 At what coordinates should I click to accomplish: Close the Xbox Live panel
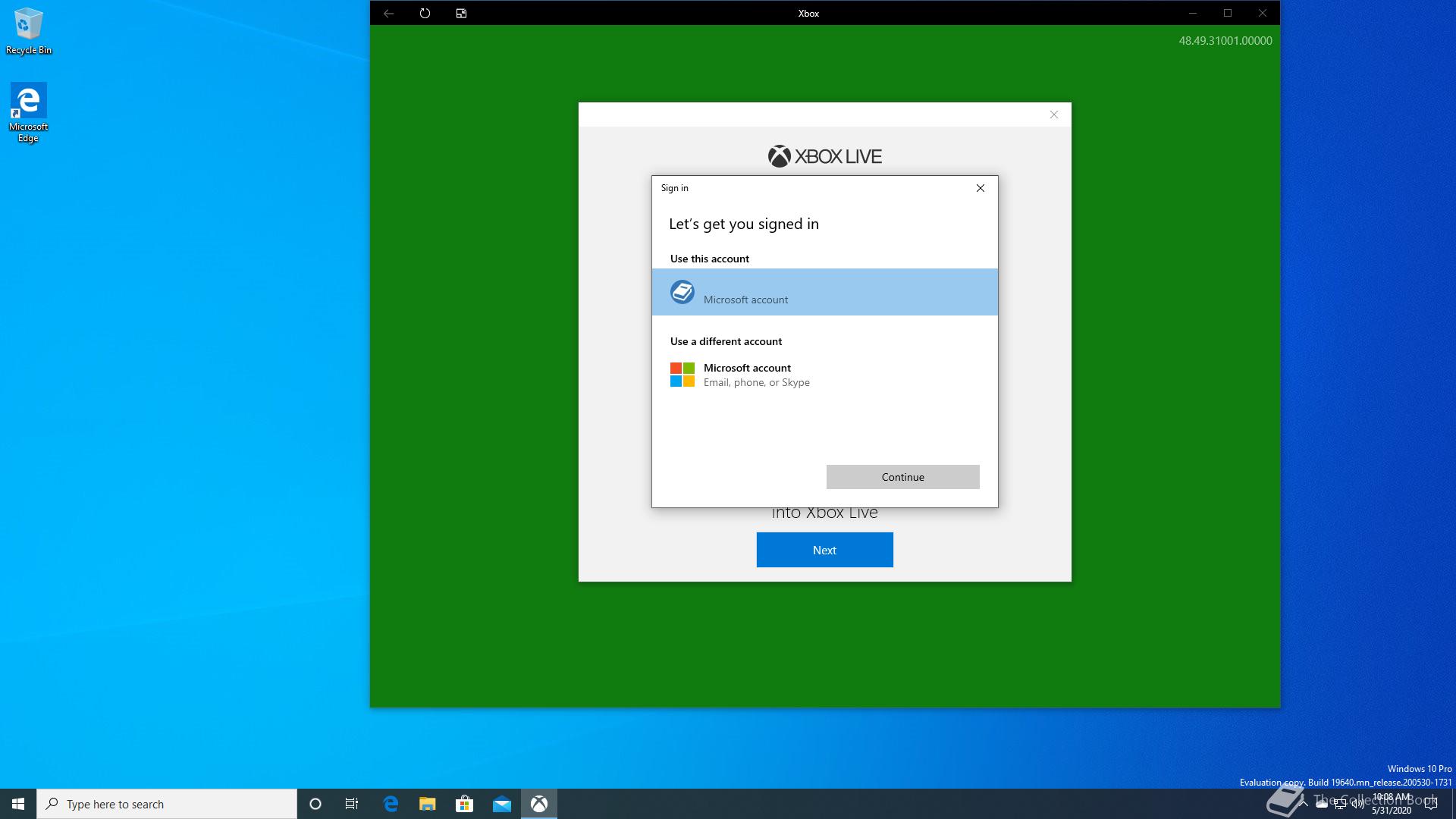point(1053,115)
